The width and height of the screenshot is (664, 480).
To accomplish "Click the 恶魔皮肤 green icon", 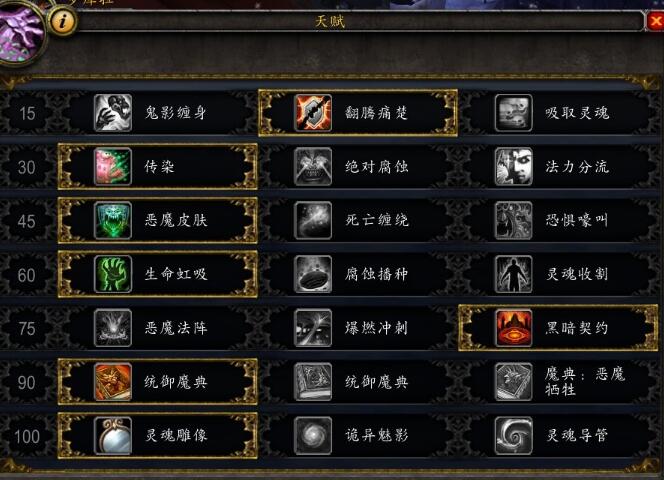I will 113,220.
